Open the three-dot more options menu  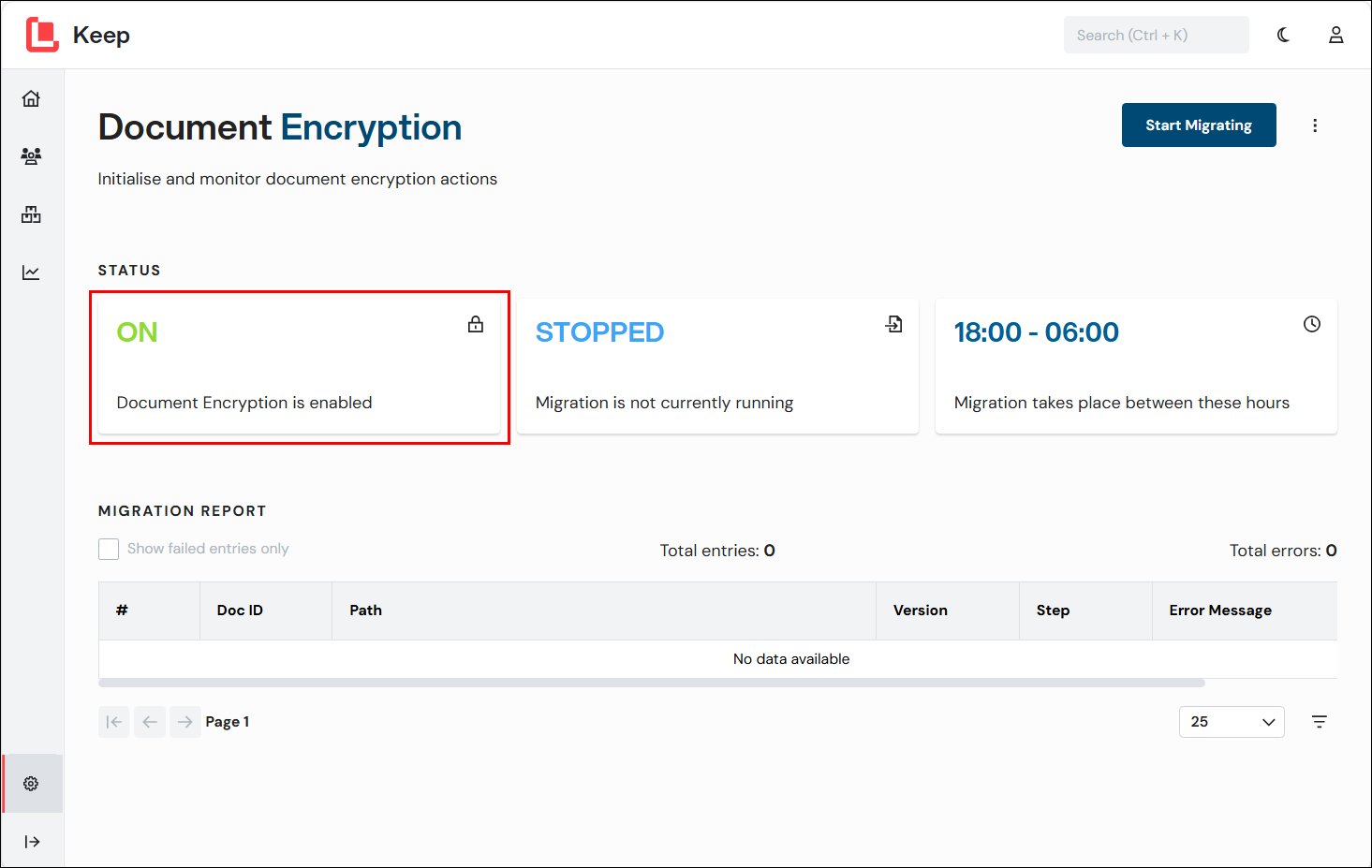pos(1315,125)
